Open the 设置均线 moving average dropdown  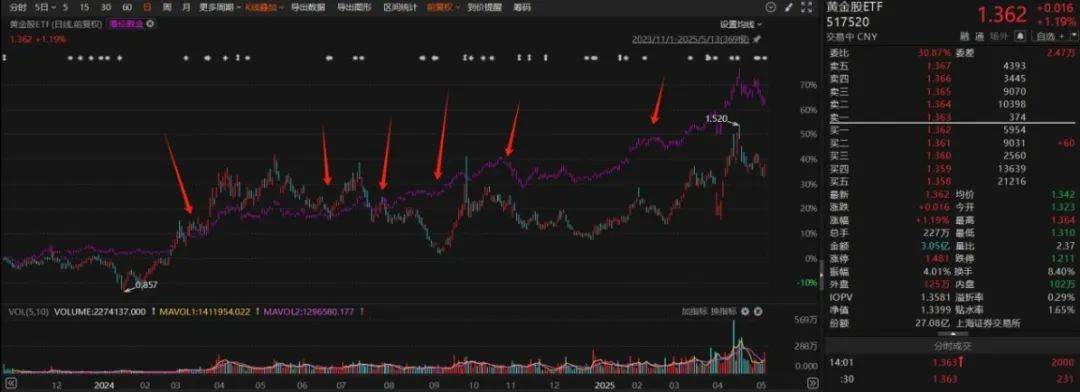741,24
